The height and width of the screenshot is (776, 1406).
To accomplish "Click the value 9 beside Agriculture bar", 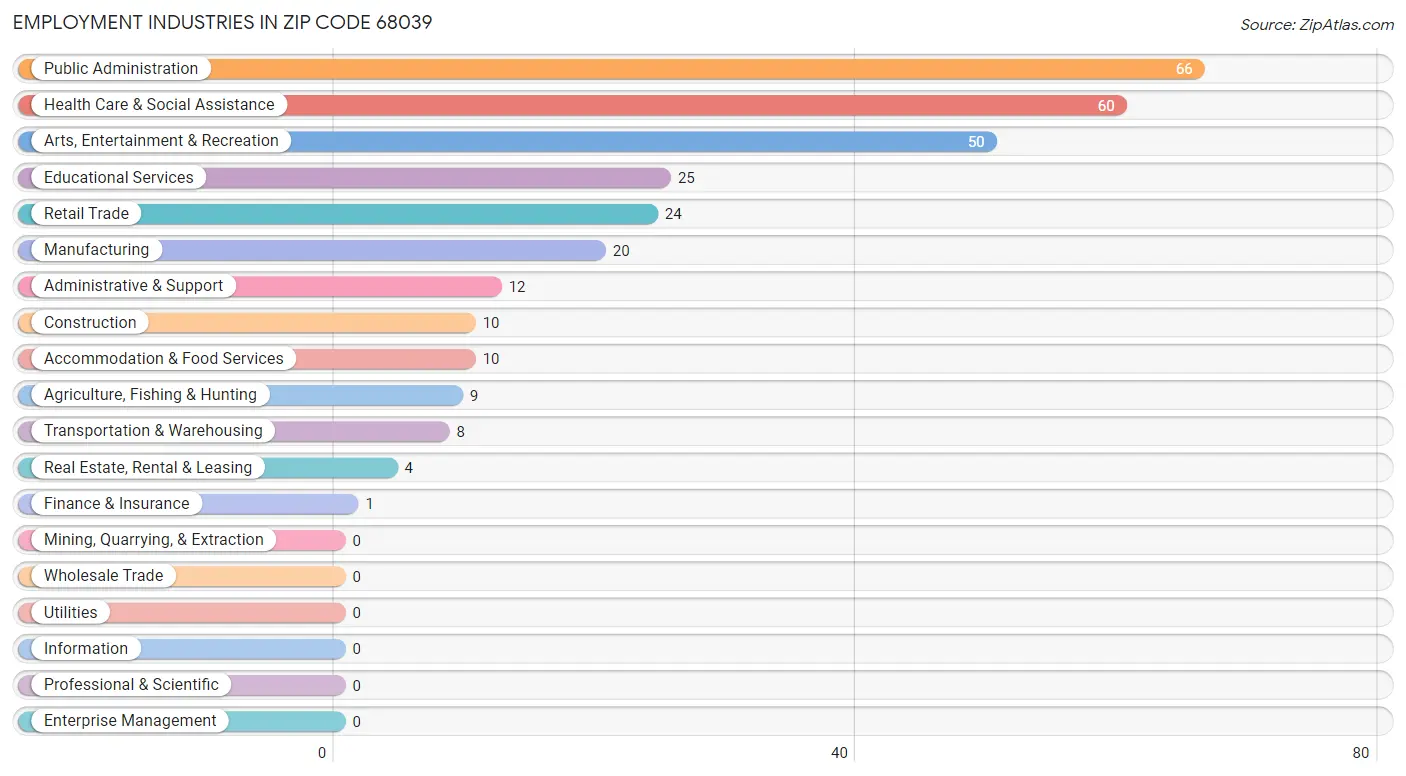I will (474, 396).
